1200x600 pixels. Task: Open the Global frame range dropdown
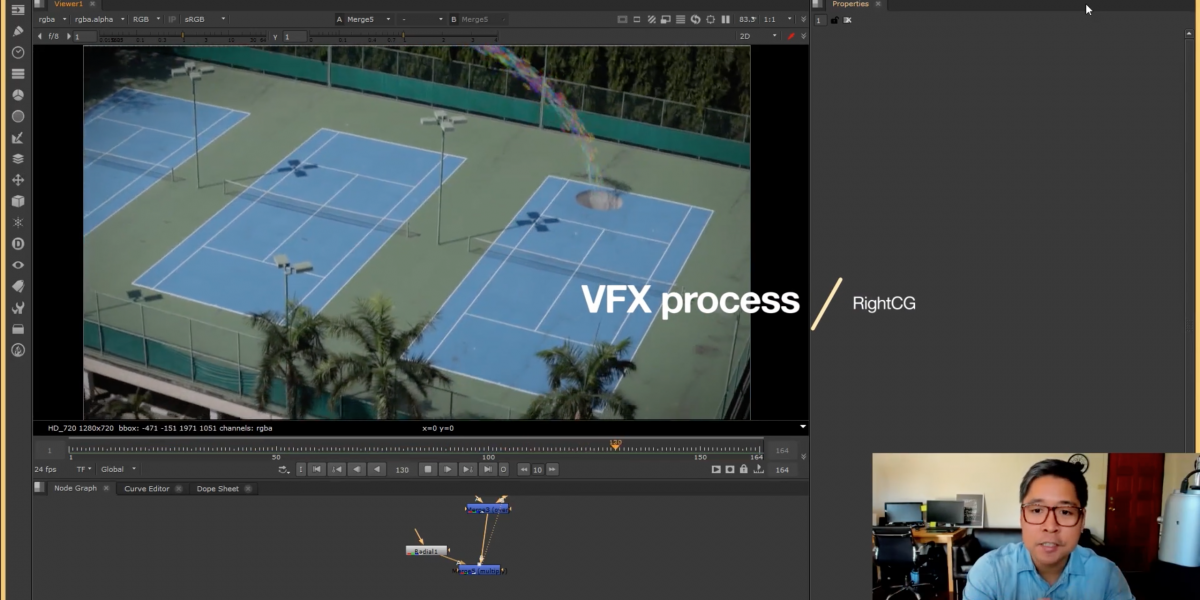(118, 469)
